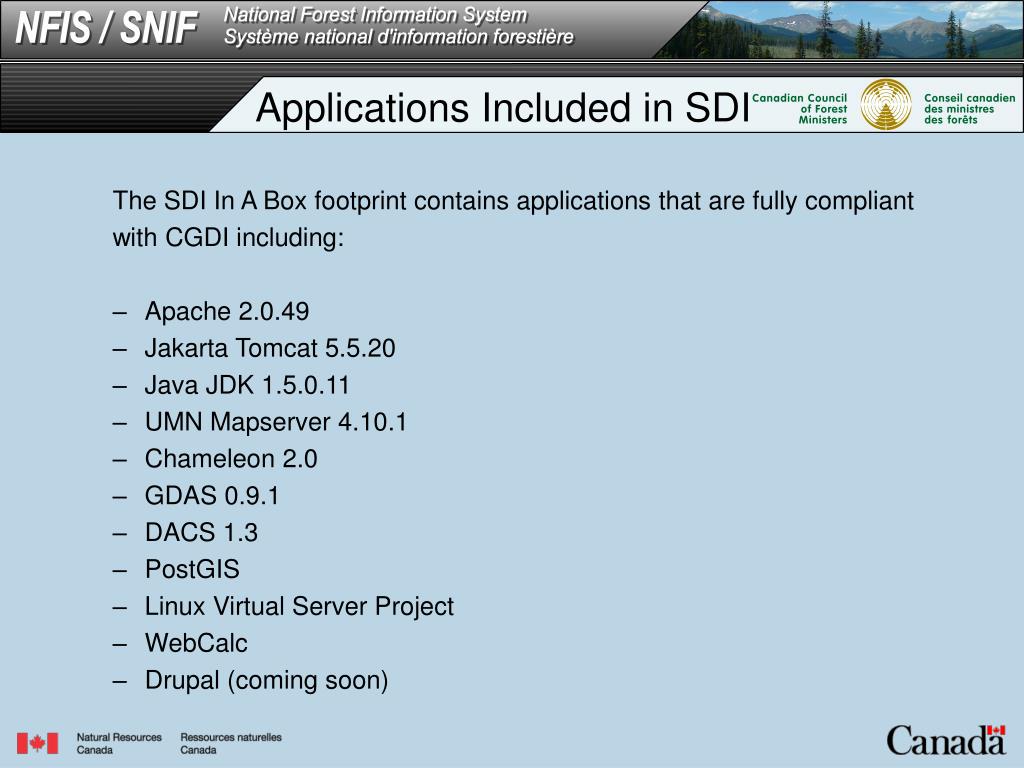
Task: Click 'Natural Resources Canada' footer text
Action: (119, 743)
